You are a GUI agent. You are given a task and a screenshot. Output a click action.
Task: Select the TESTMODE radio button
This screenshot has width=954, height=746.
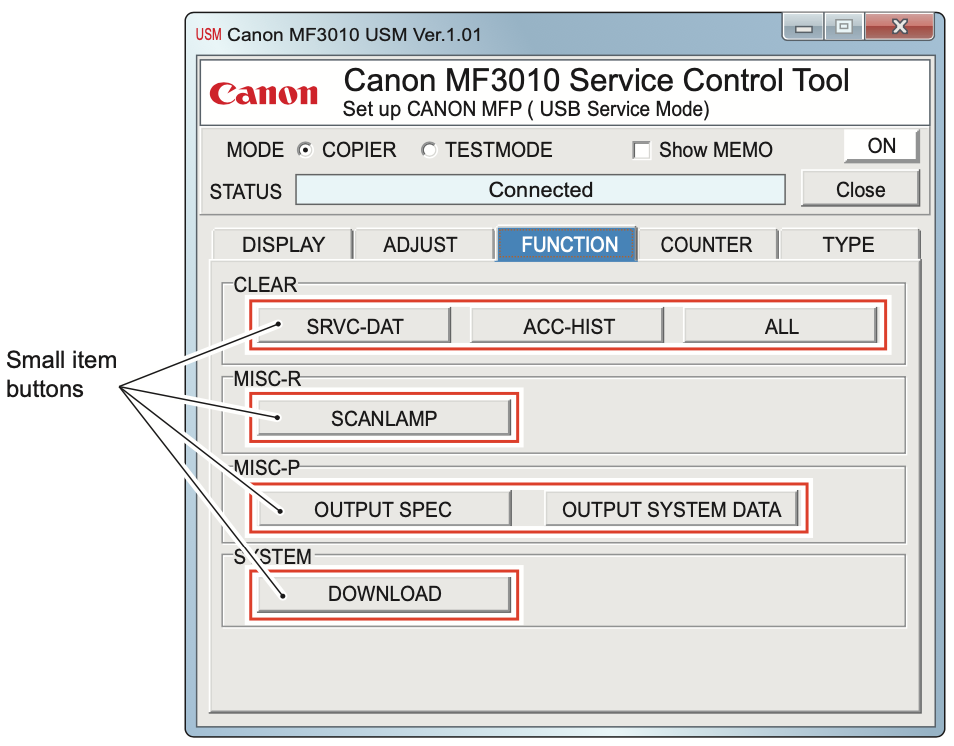429,150
